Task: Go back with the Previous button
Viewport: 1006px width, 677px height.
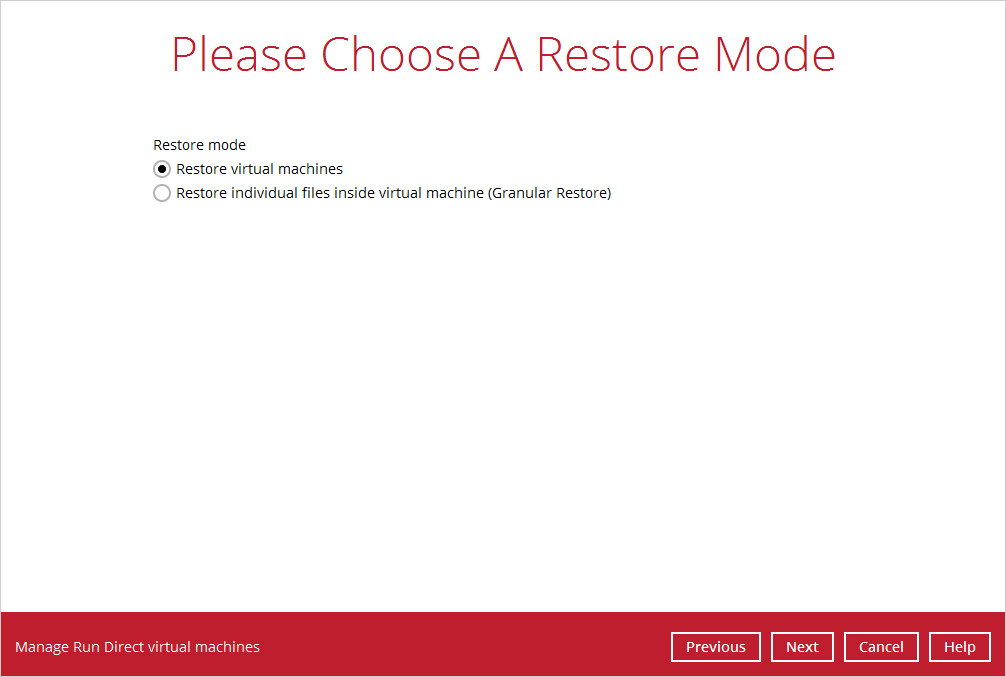Action: coord(715,647)
